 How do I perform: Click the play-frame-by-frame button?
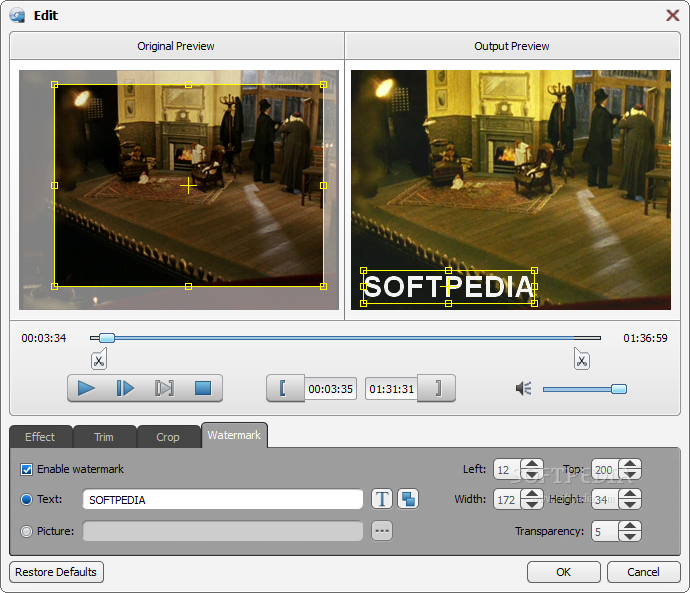(125, 388)
